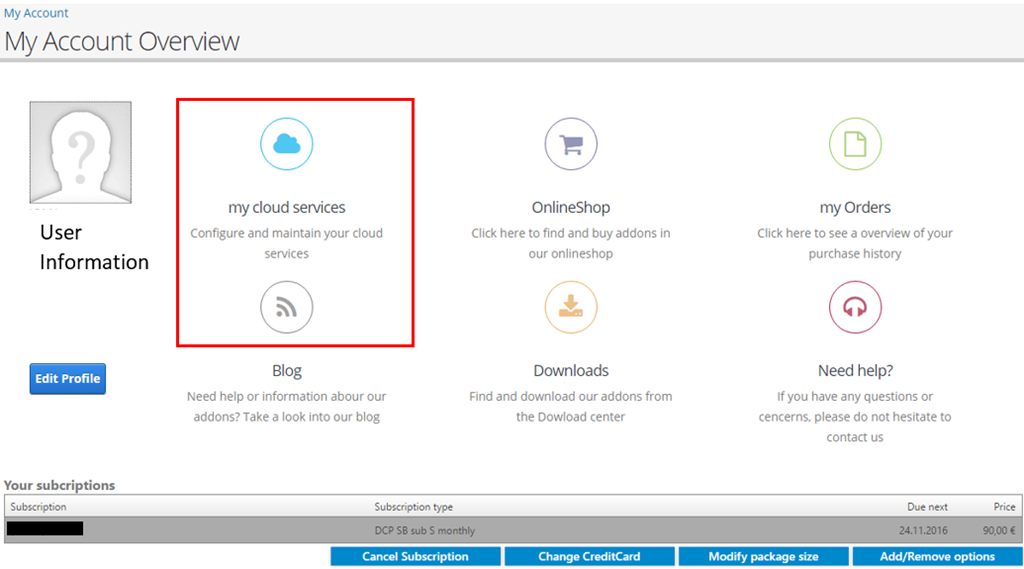Follow the My Account breadcrumb link
This screenshot has height=569, width=1024.
pos(36,13)
